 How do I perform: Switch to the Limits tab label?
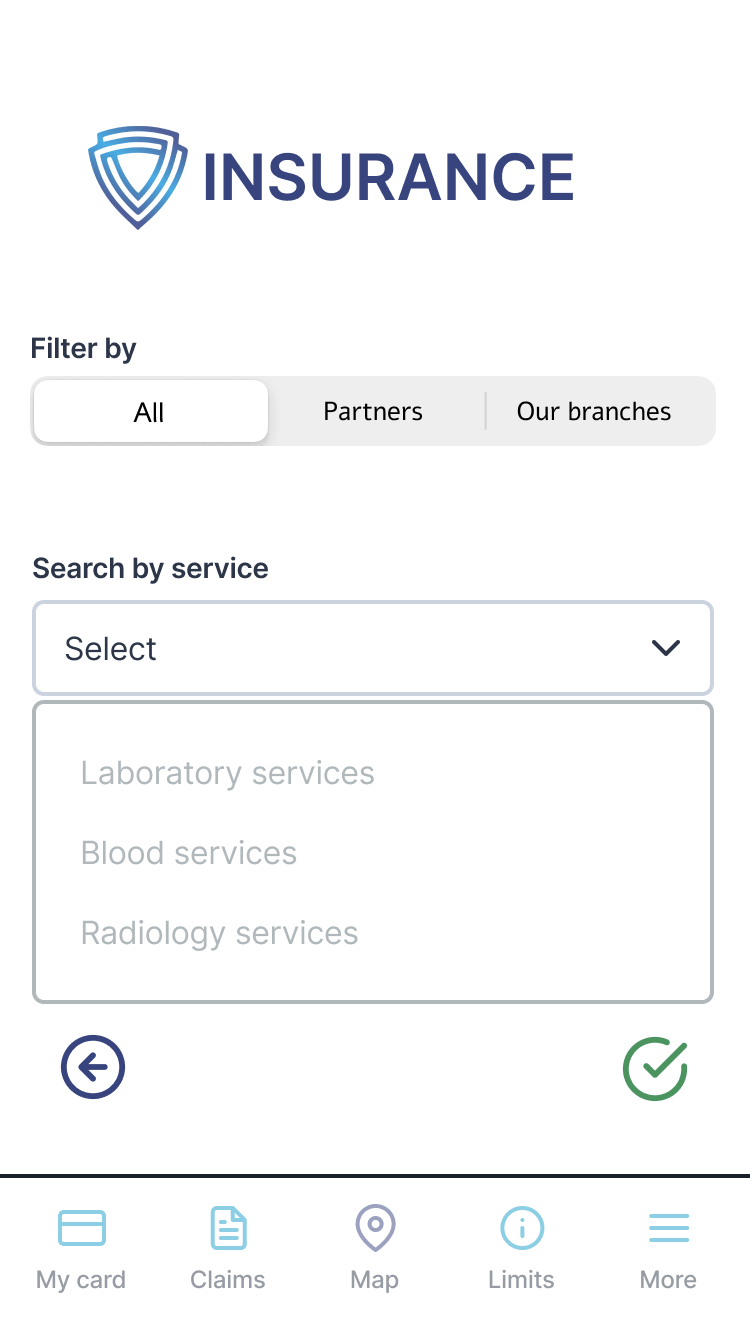(521, 1280)
